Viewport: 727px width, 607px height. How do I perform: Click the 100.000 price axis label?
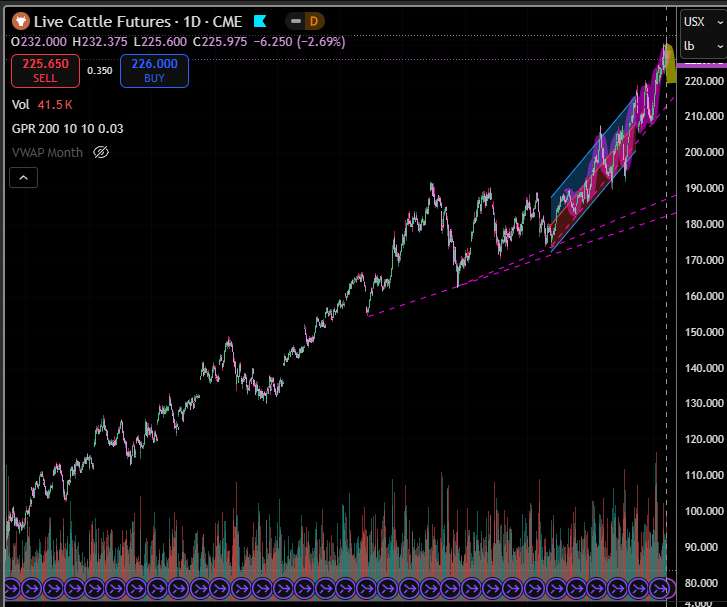pyautogui.click(x=704, y=511)
